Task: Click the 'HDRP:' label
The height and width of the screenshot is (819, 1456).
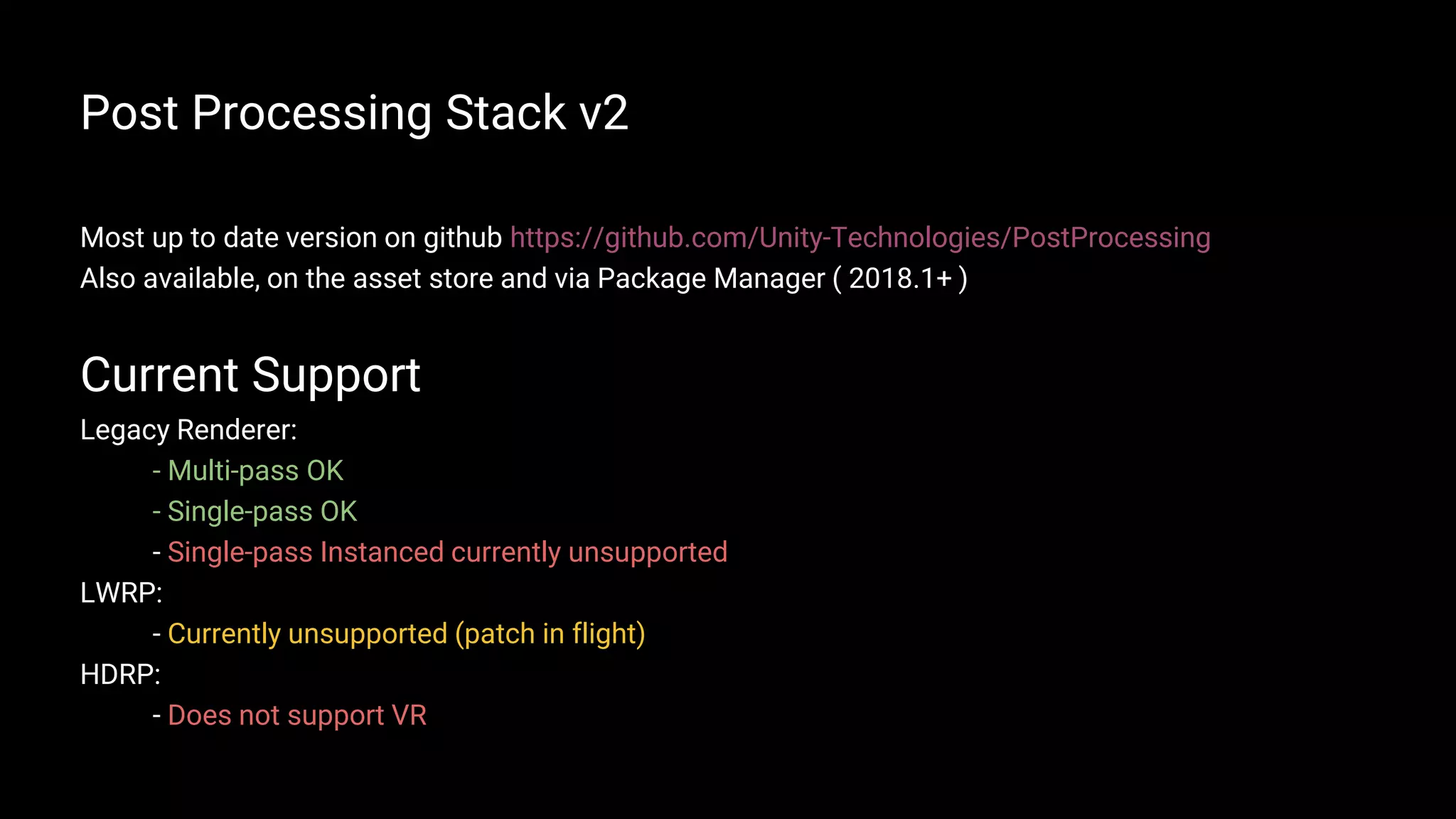Action: pos(121,675)
